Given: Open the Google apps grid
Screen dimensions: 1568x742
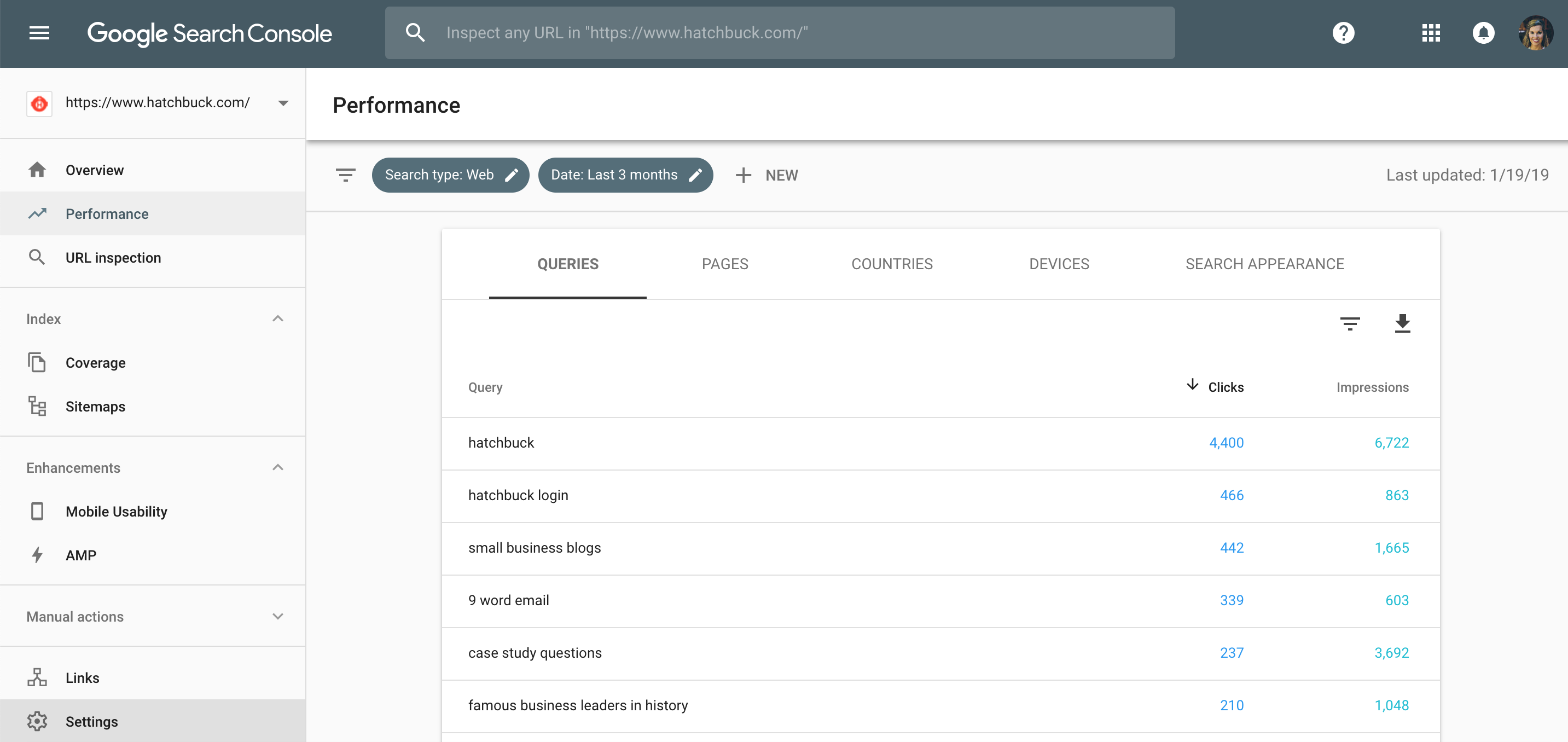Looking at the screenshot, I should pos(1431,33).
